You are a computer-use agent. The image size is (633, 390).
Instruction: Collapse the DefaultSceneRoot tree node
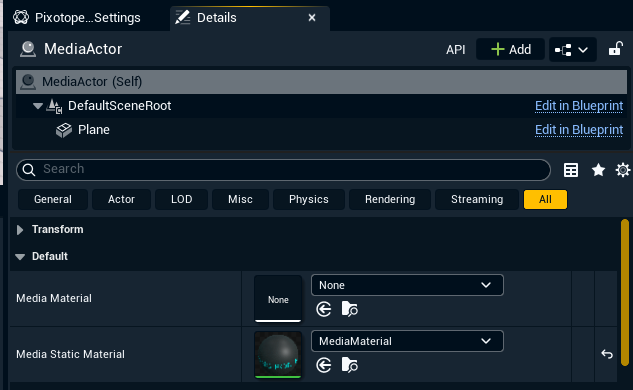click(x=38, y=106)
